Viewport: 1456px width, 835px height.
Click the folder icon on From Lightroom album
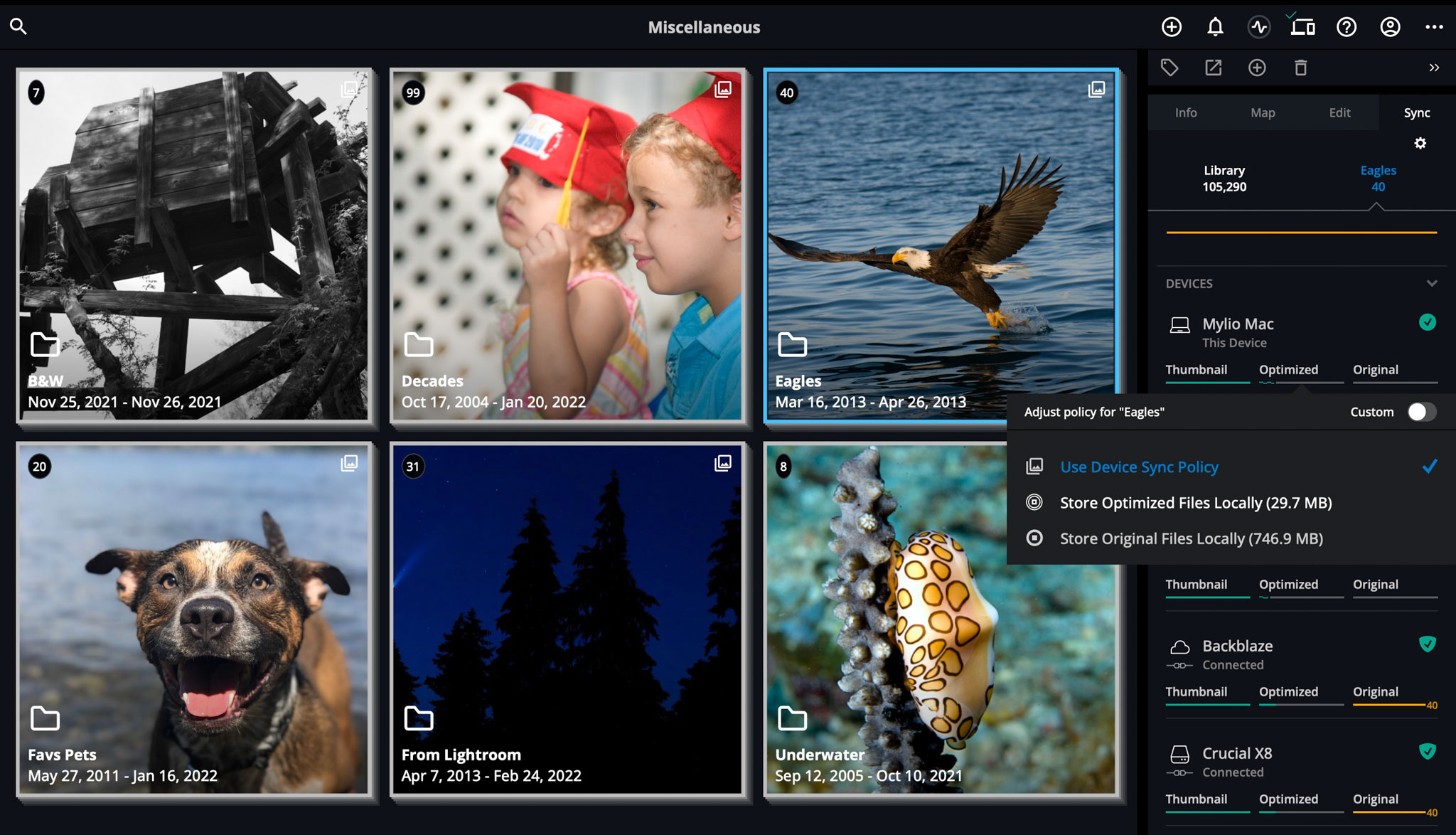click(419, 718)
